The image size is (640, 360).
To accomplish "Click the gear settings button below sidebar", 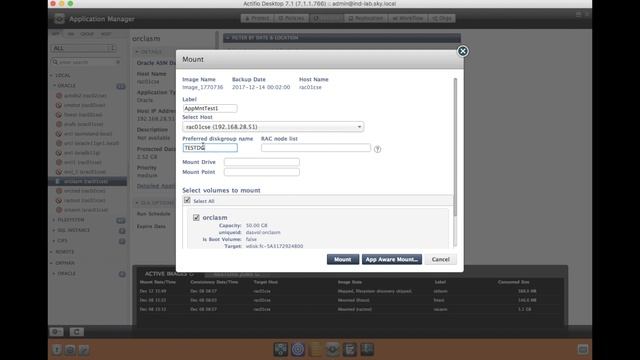I will click(56, 332).
